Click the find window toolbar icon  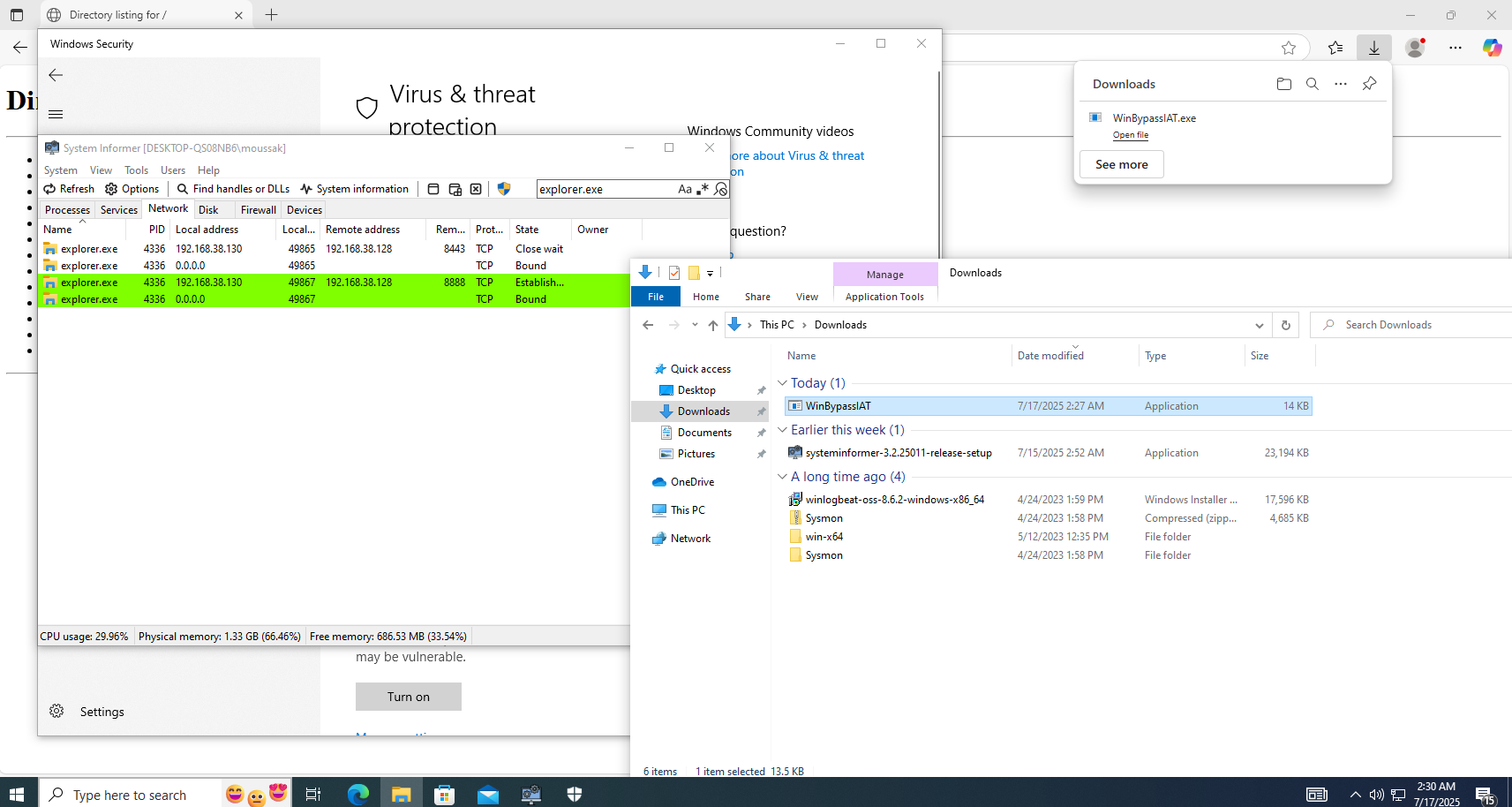click(x=433, y=189)
